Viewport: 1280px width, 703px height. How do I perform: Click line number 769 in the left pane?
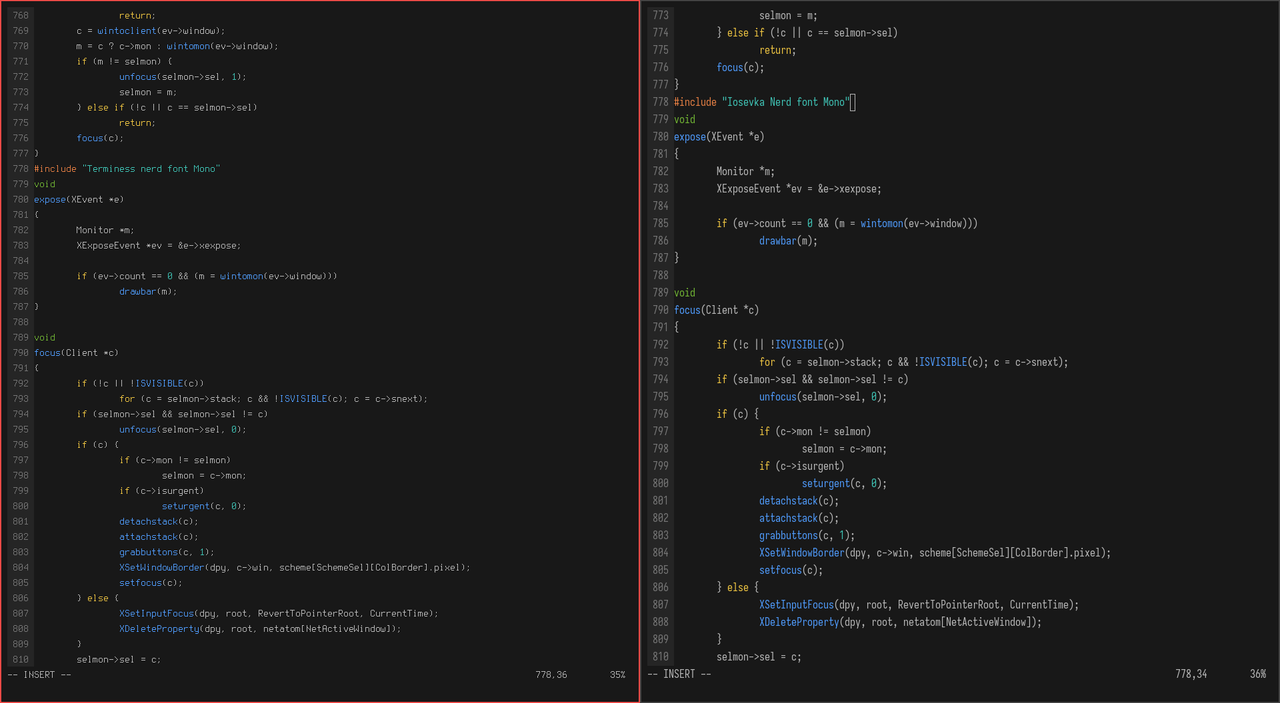[20, 31]
